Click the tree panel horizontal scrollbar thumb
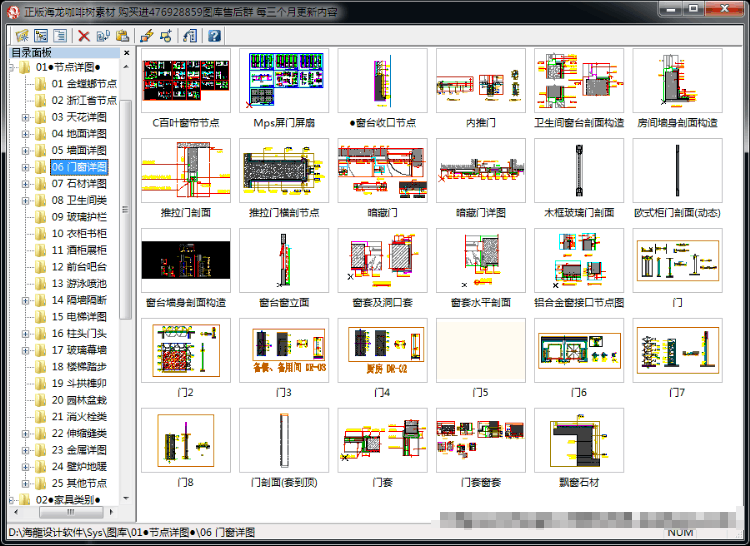 [x=71, y=512]
